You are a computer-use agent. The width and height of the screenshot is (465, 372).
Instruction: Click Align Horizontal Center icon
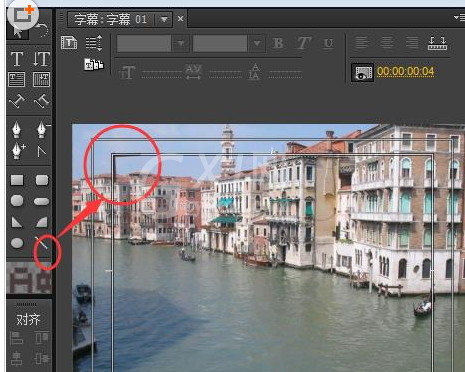tap(16, 359)
